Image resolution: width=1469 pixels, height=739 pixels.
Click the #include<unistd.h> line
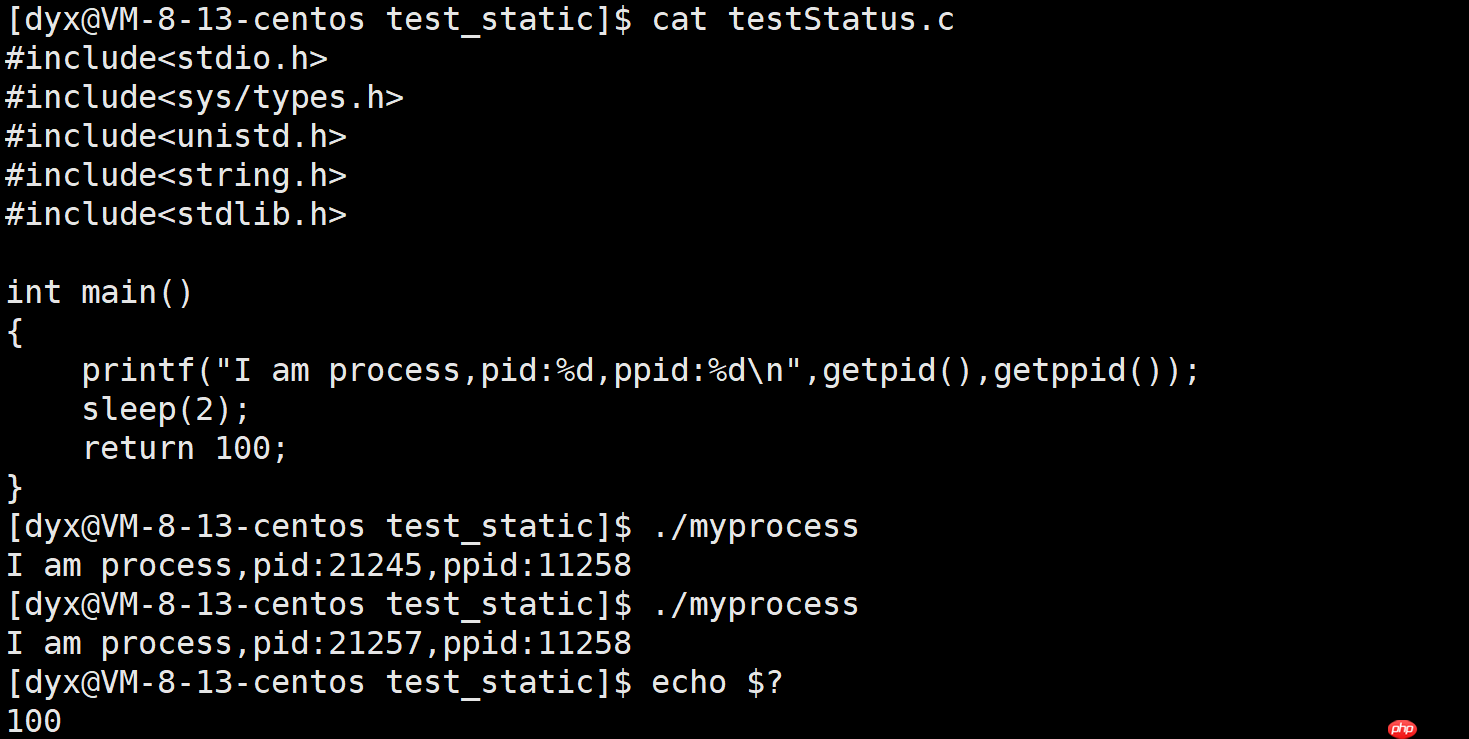tap(176, 136)
